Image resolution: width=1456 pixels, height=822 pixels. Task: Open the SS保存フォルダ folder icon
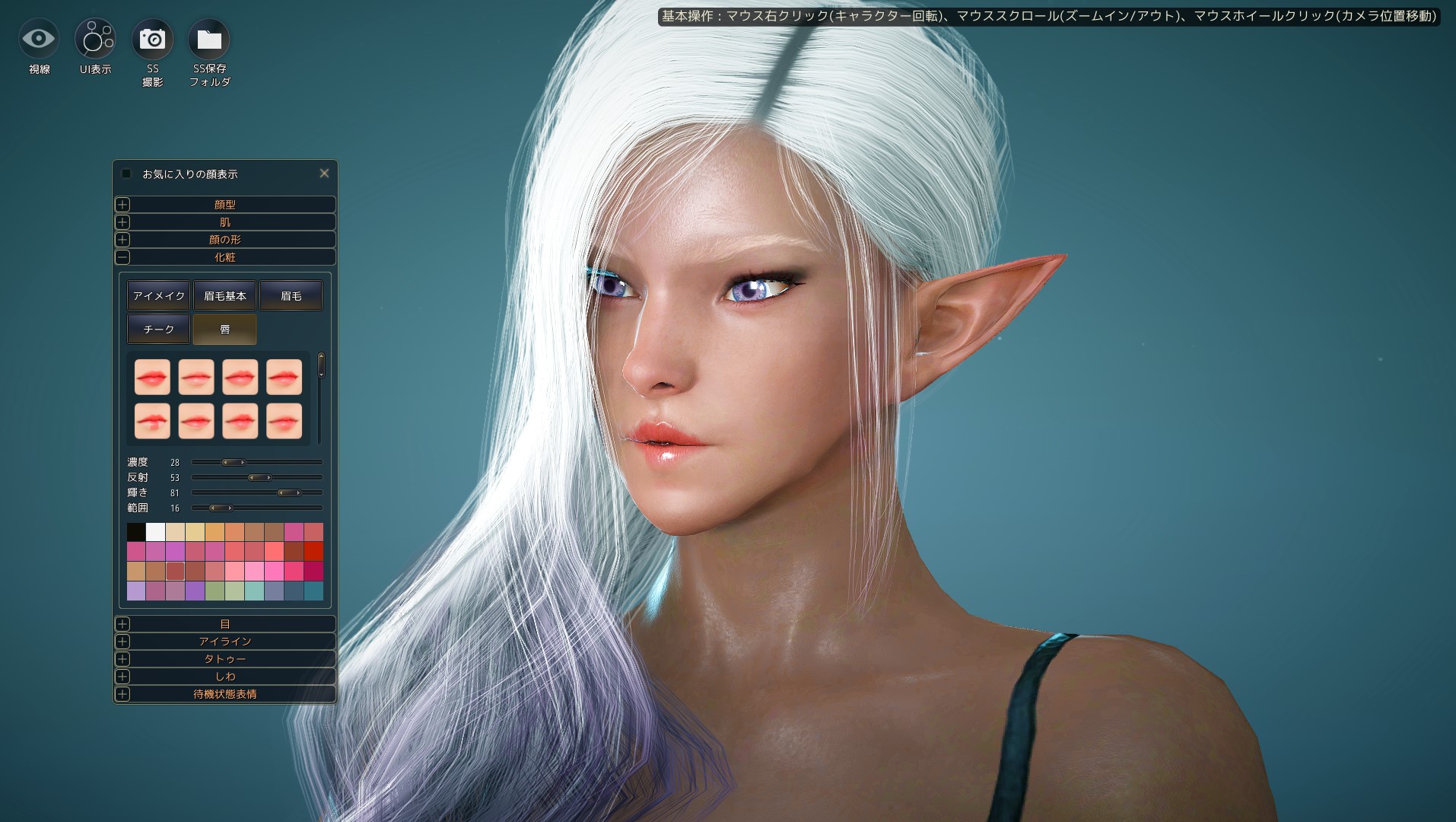[208, 39]
